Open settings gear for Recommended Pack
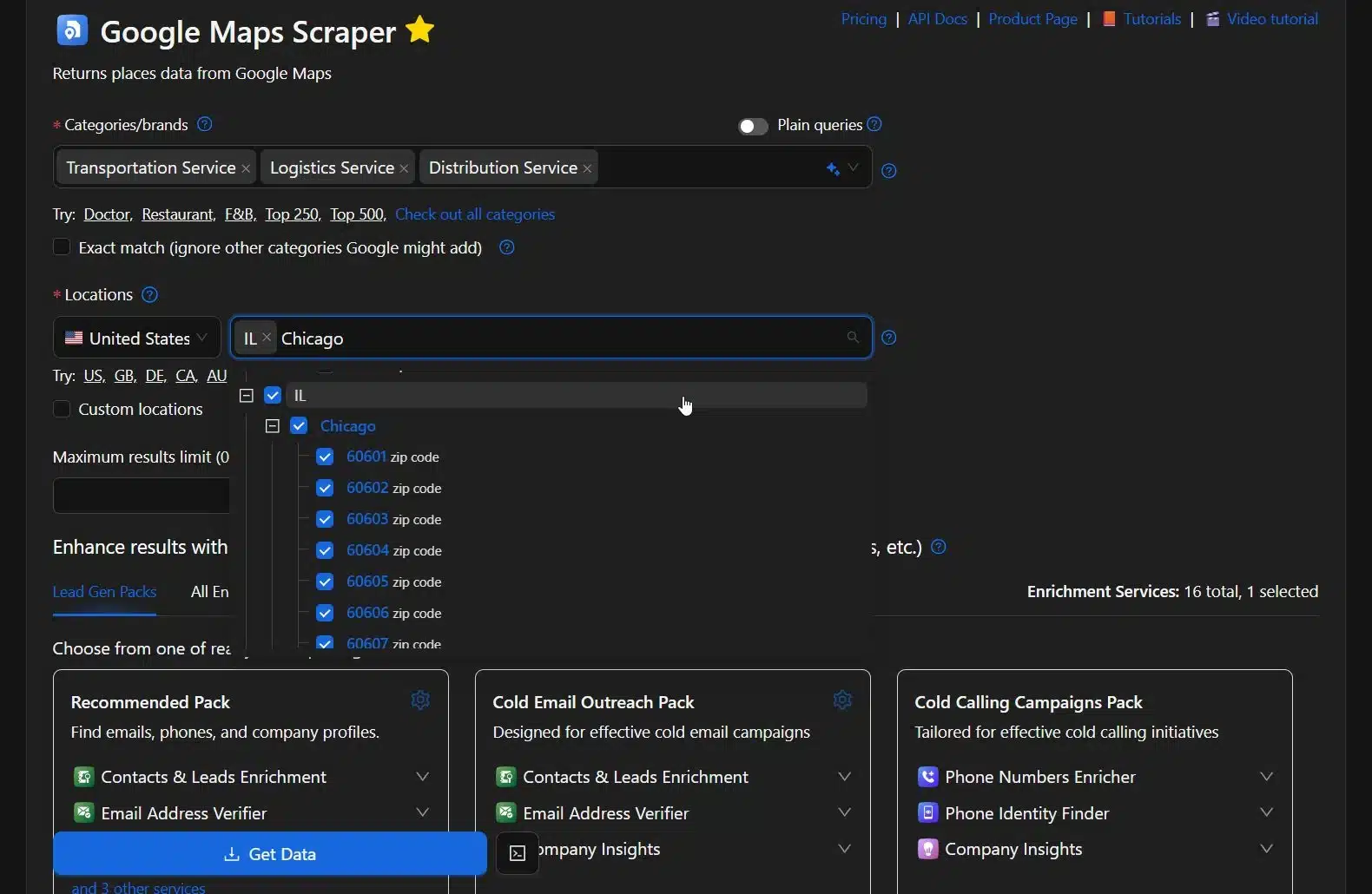This screenshot has height=894, width=1372. click(x=420, y=700)
